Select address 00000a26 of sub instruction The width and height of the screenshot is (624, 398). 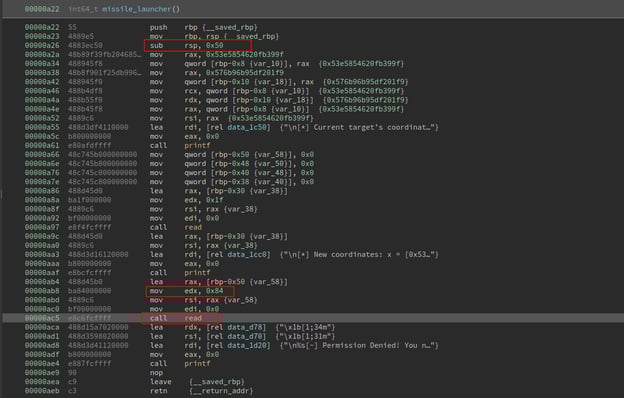click(42, 45)
